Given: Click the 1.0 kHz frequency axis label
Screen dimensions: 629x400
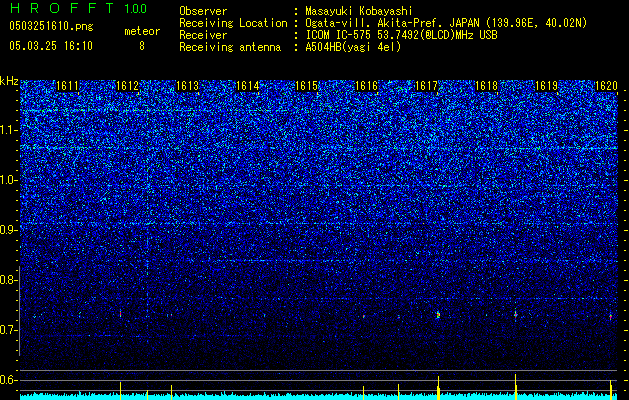Looking at the screenshot, I should [9, 180].
